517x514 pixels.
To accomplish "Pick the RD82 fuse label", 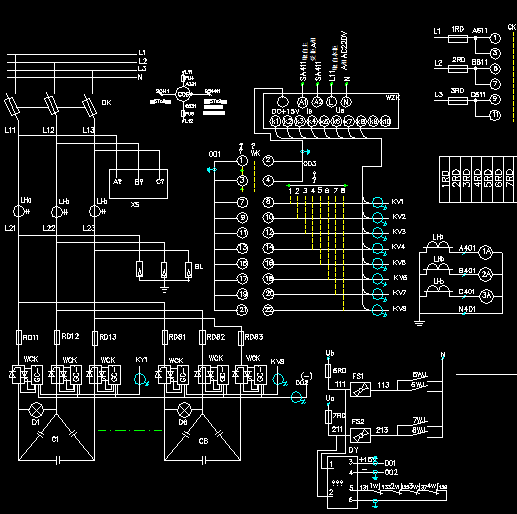I will click(x=216, y=337).
